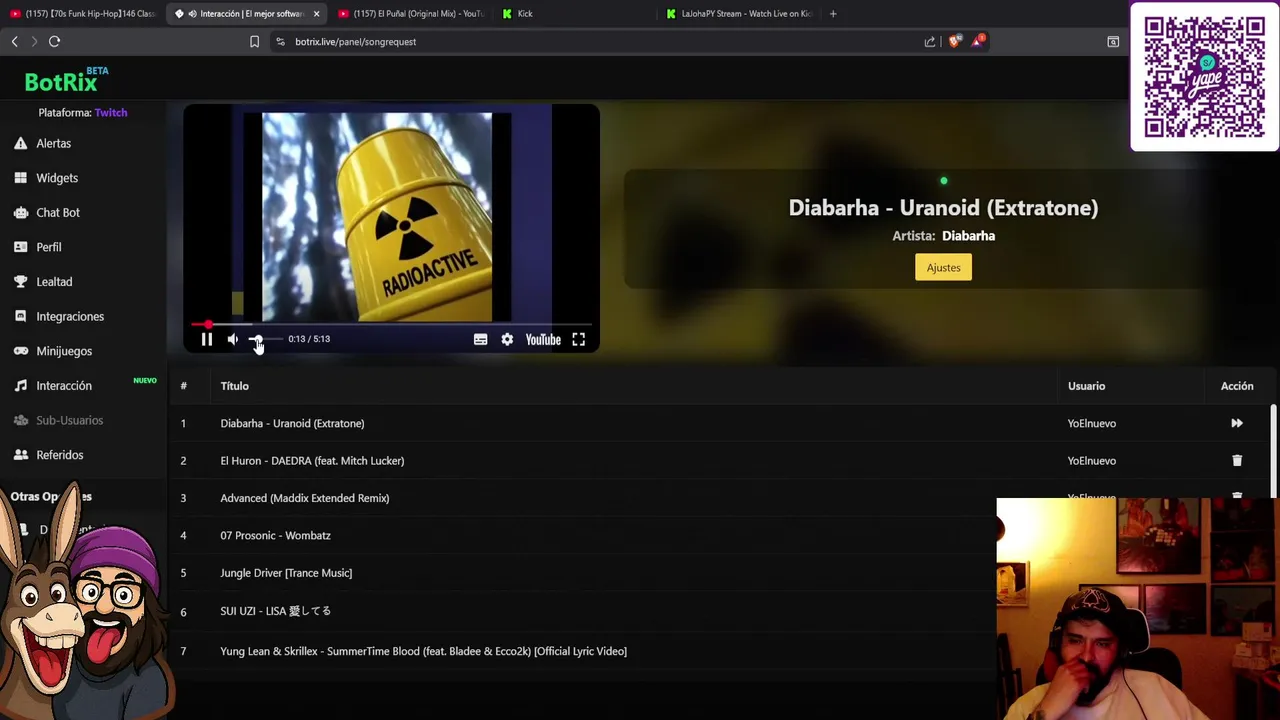Reload the current page
This screenshot has height=720, width=1280.
tap(54, 42)
